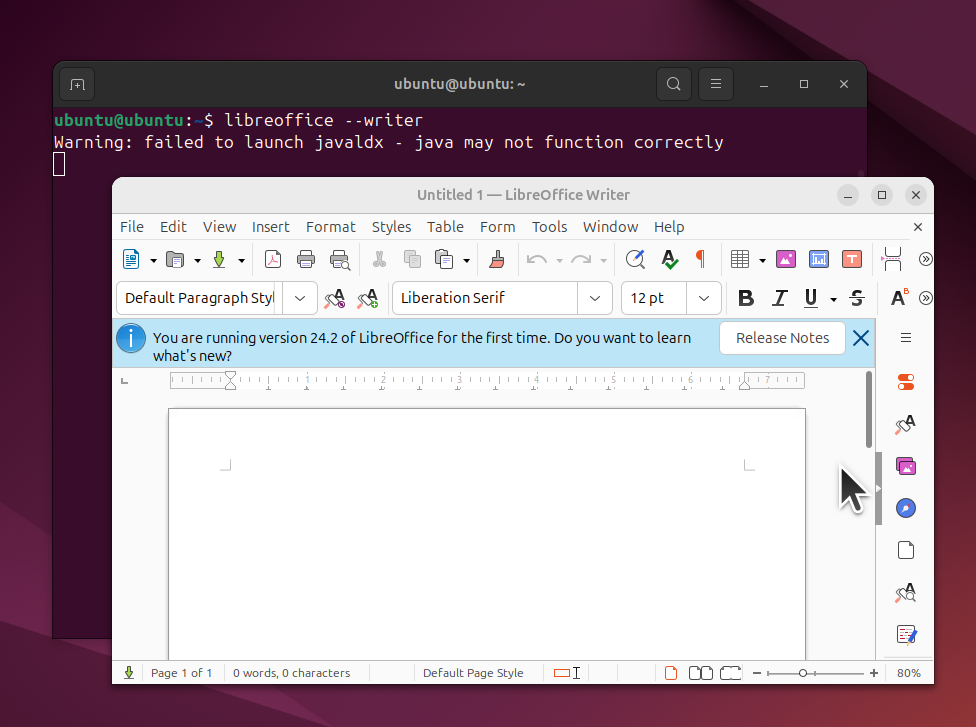Click the Undo arrow

[537, 260]
